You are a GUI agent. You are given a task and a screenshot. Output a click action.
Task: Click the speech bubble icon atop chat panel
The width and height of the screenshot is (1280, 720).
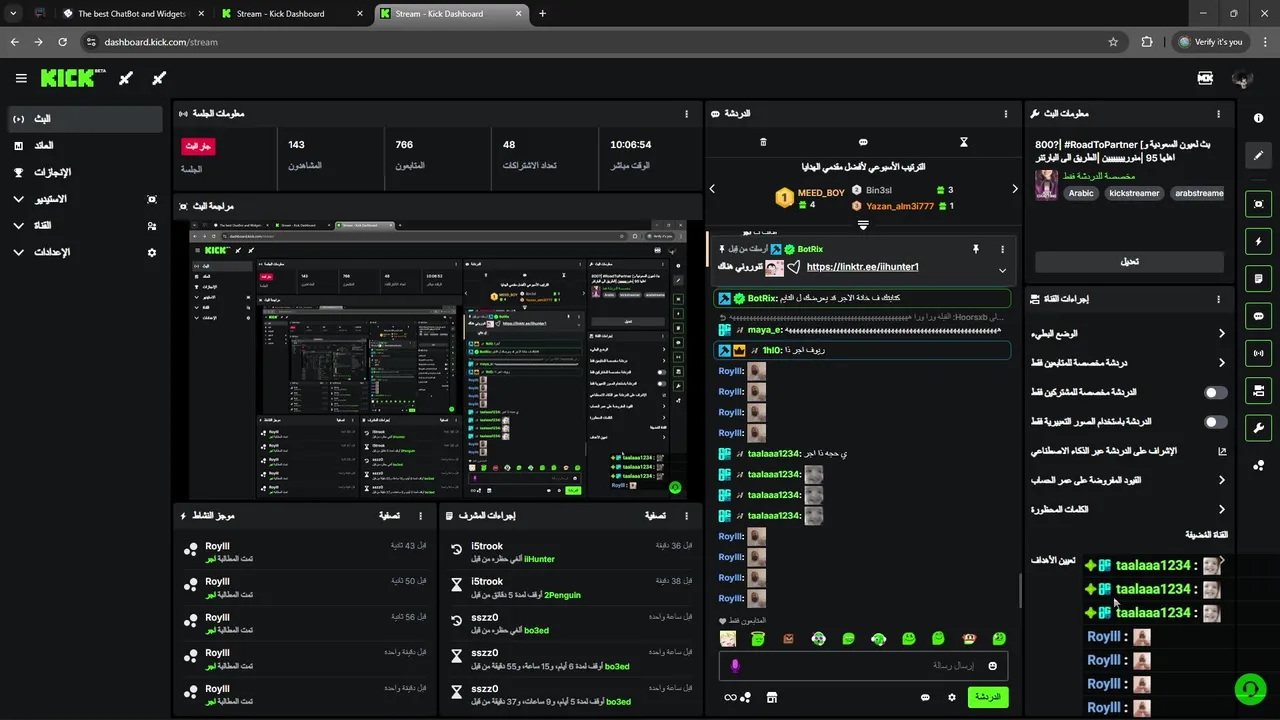click(x=863, y=142)
